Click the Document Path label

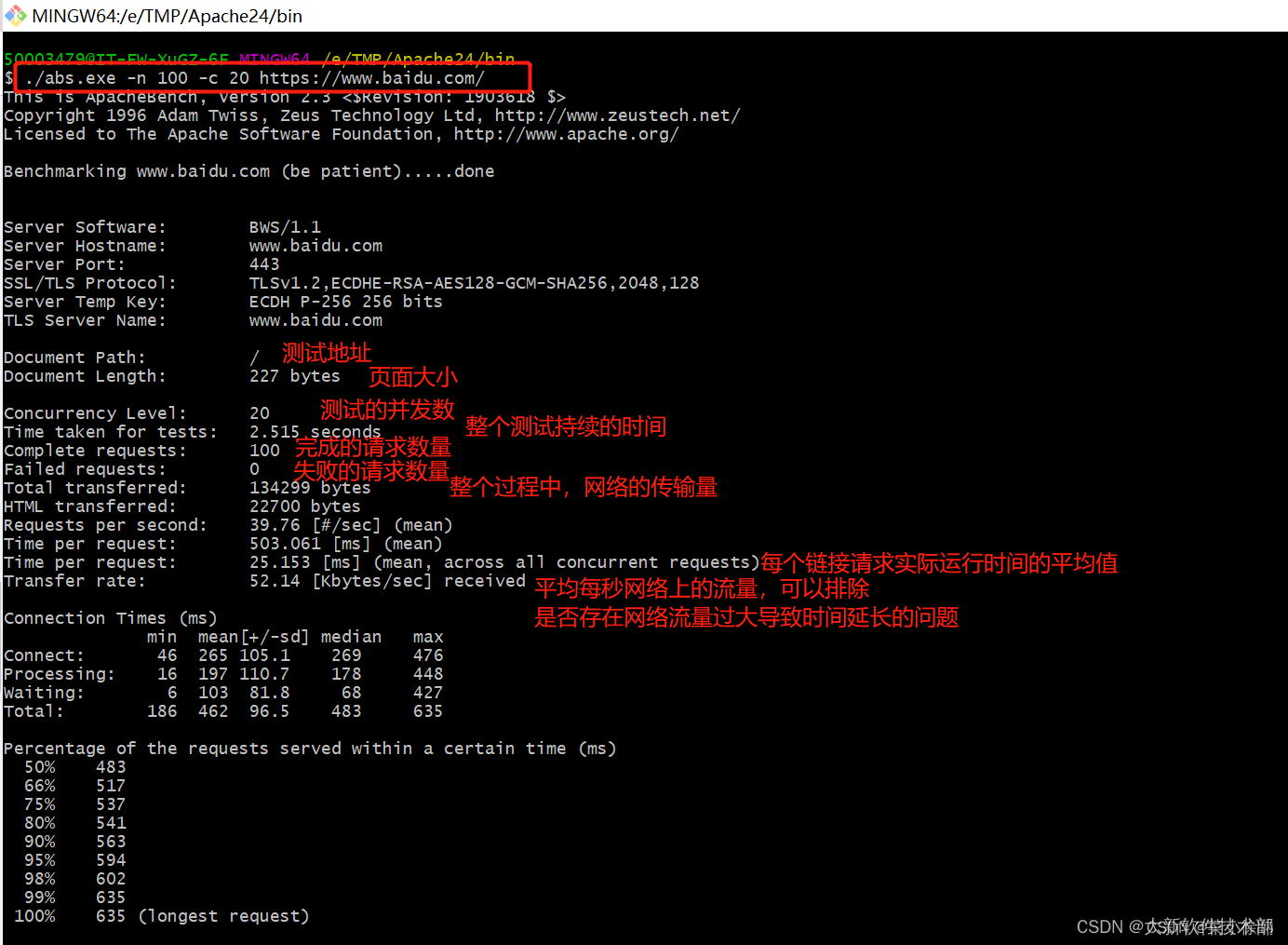[74, 358]
